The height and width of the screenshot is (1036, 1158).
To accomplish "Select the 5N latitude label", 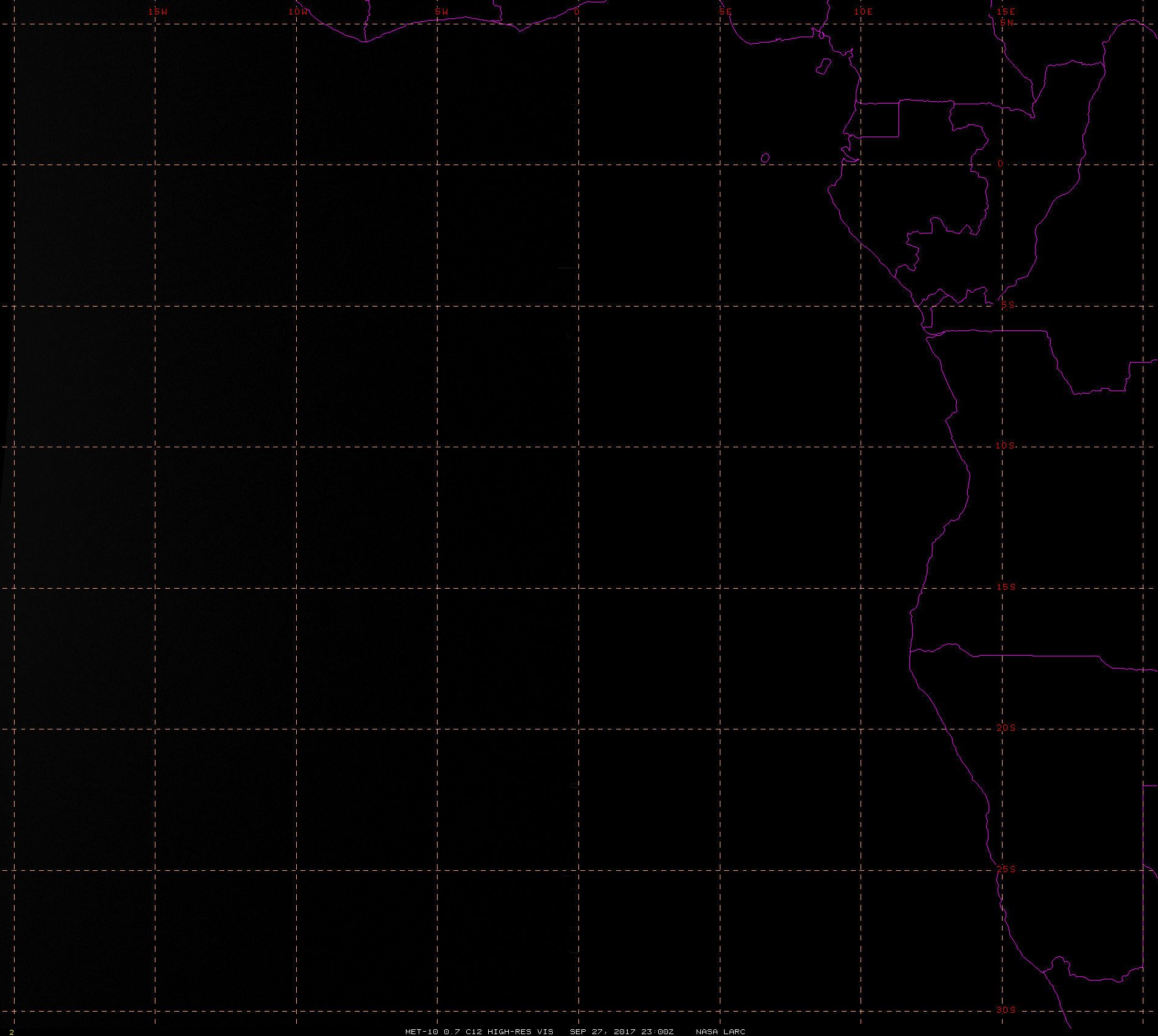I will point(1006,23).
